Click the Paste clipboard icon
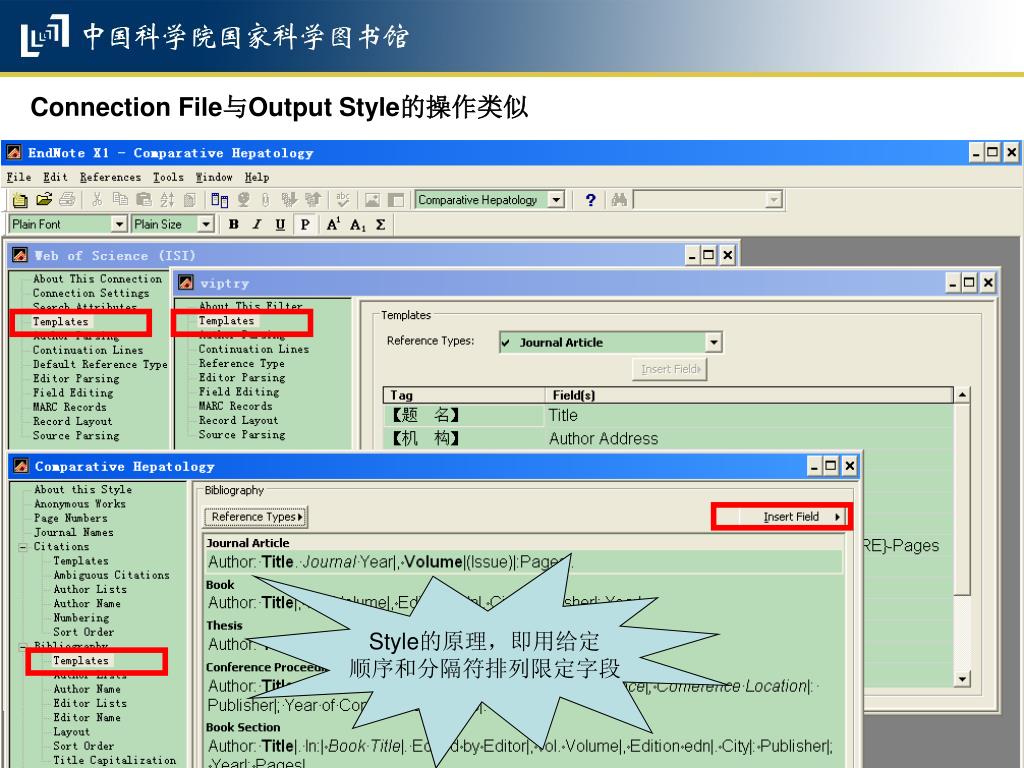The width and height of the screenshot is (1024, 768). point(144,199)
